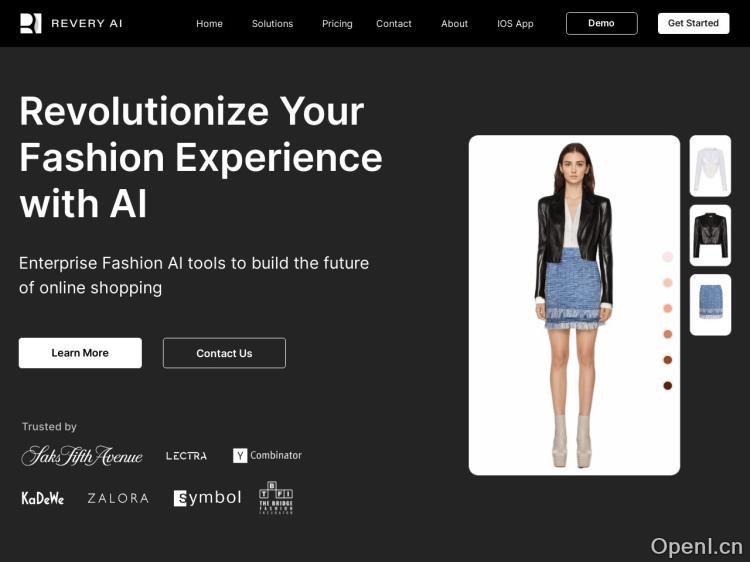Pick the medium tan skin tone swatch
750x562 pixels.
point(668,334)
